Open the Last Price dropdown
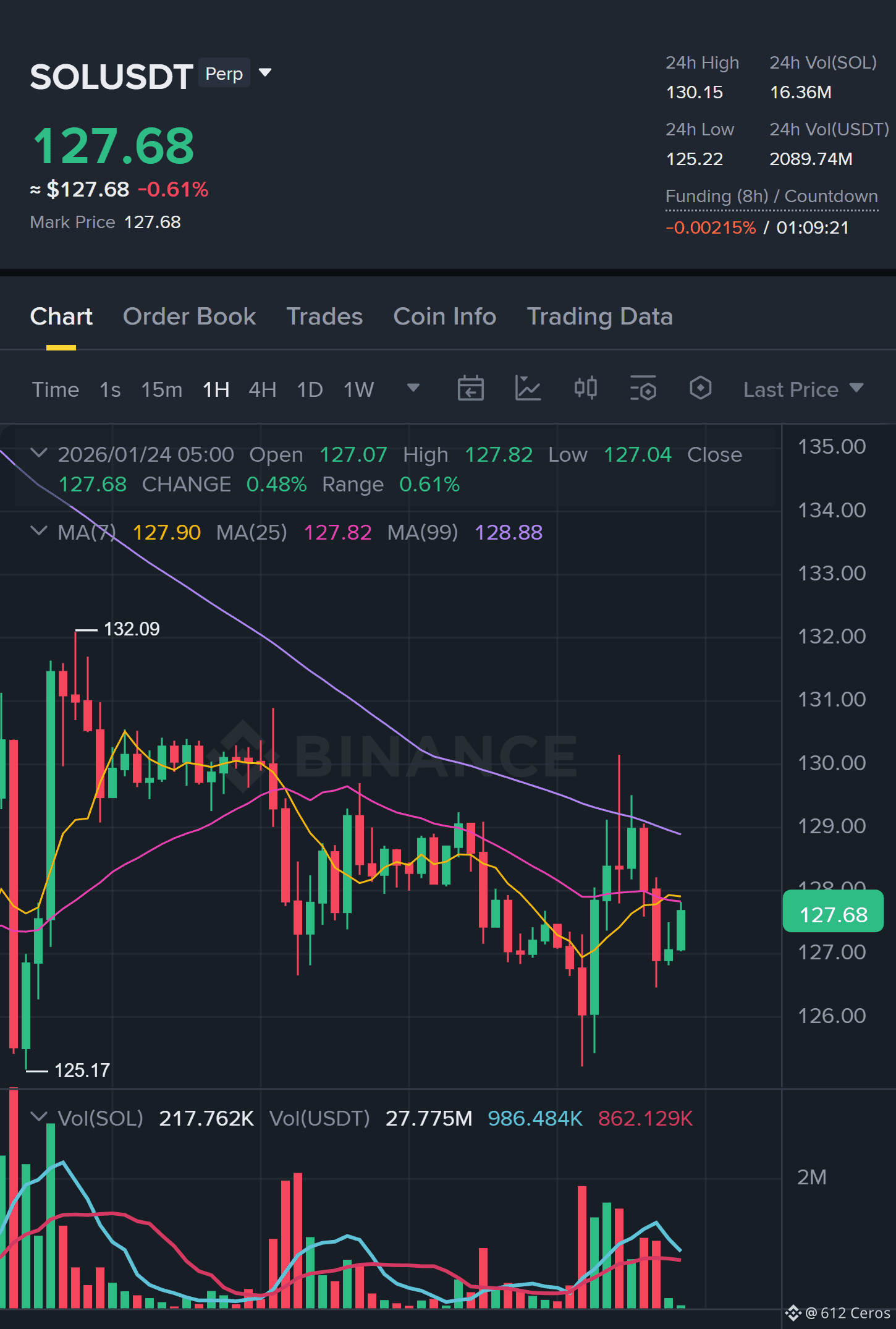This screenshot has height=1329, width=896. (803, 389)
